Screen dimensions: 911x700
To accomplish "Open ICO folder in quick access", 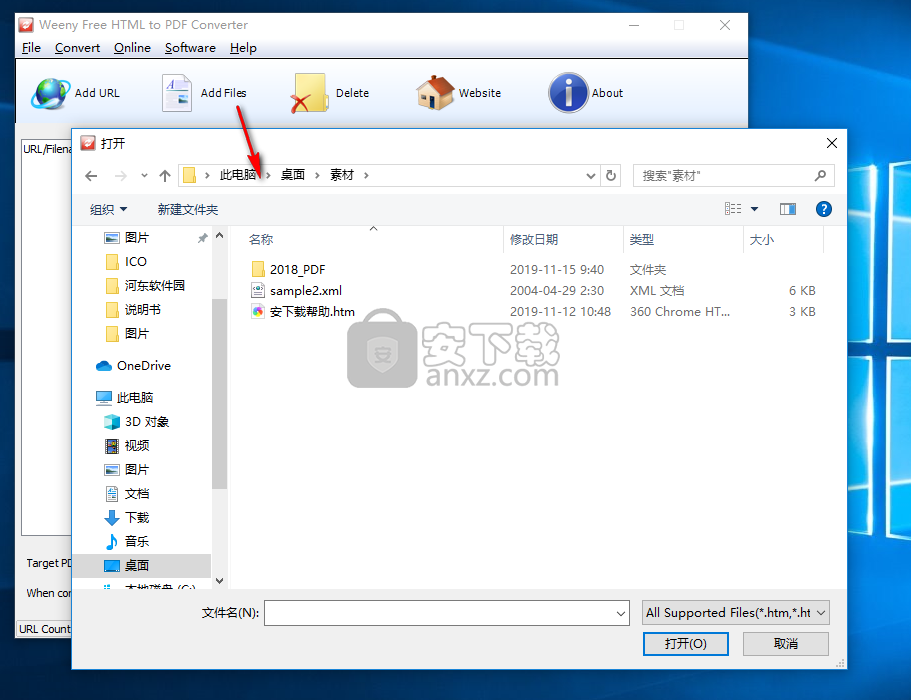I will [x=135, y=261].
